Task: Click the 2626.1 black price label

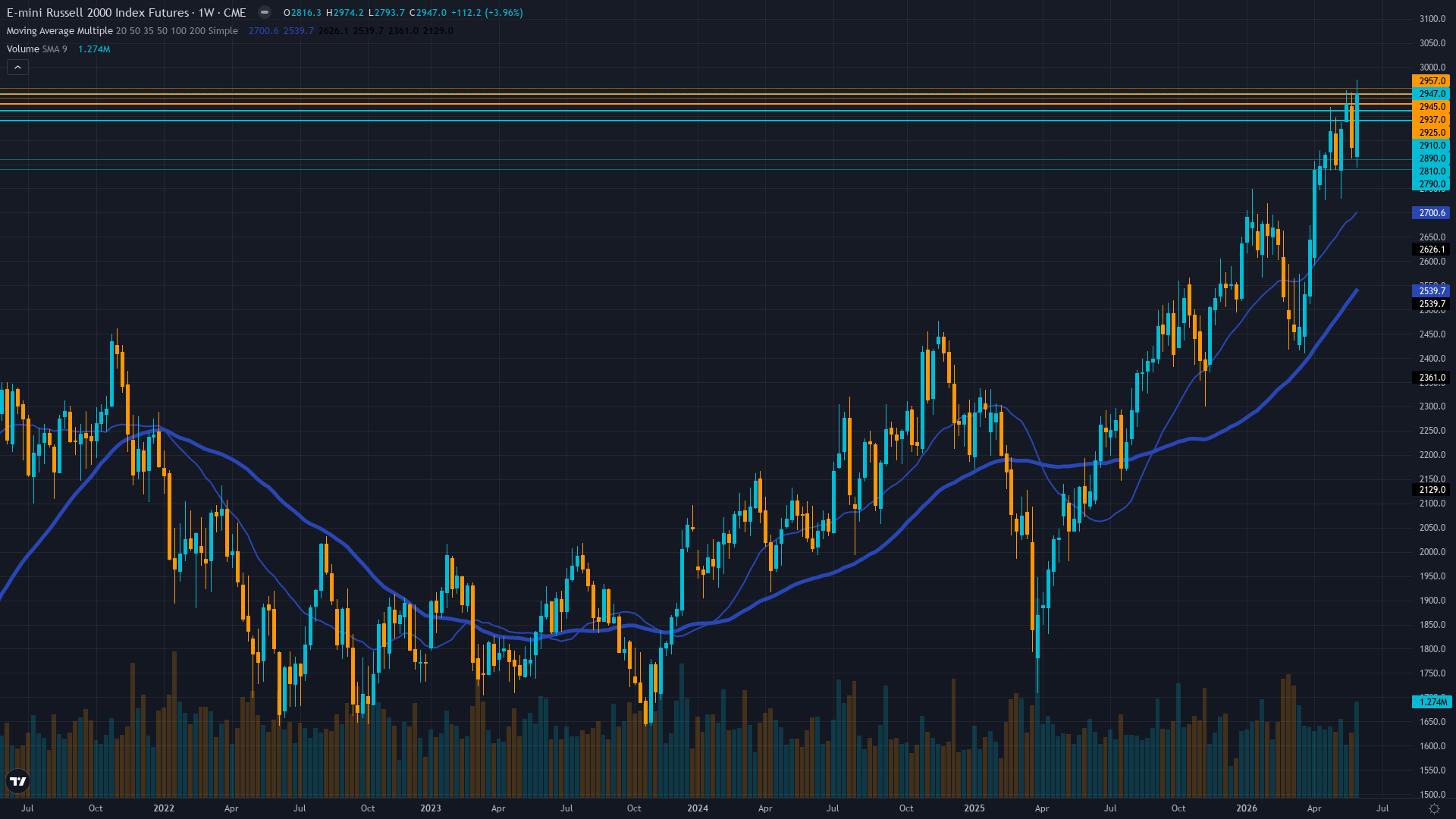Action: click(1431, 249)
